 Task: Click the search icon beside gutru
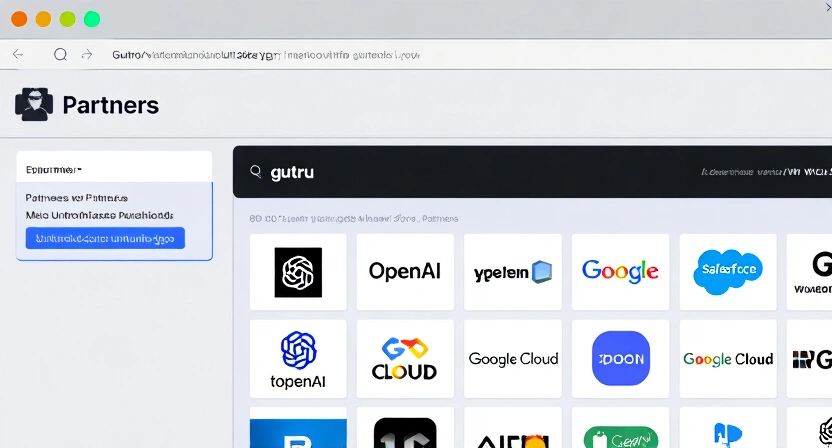coord(256,171)
